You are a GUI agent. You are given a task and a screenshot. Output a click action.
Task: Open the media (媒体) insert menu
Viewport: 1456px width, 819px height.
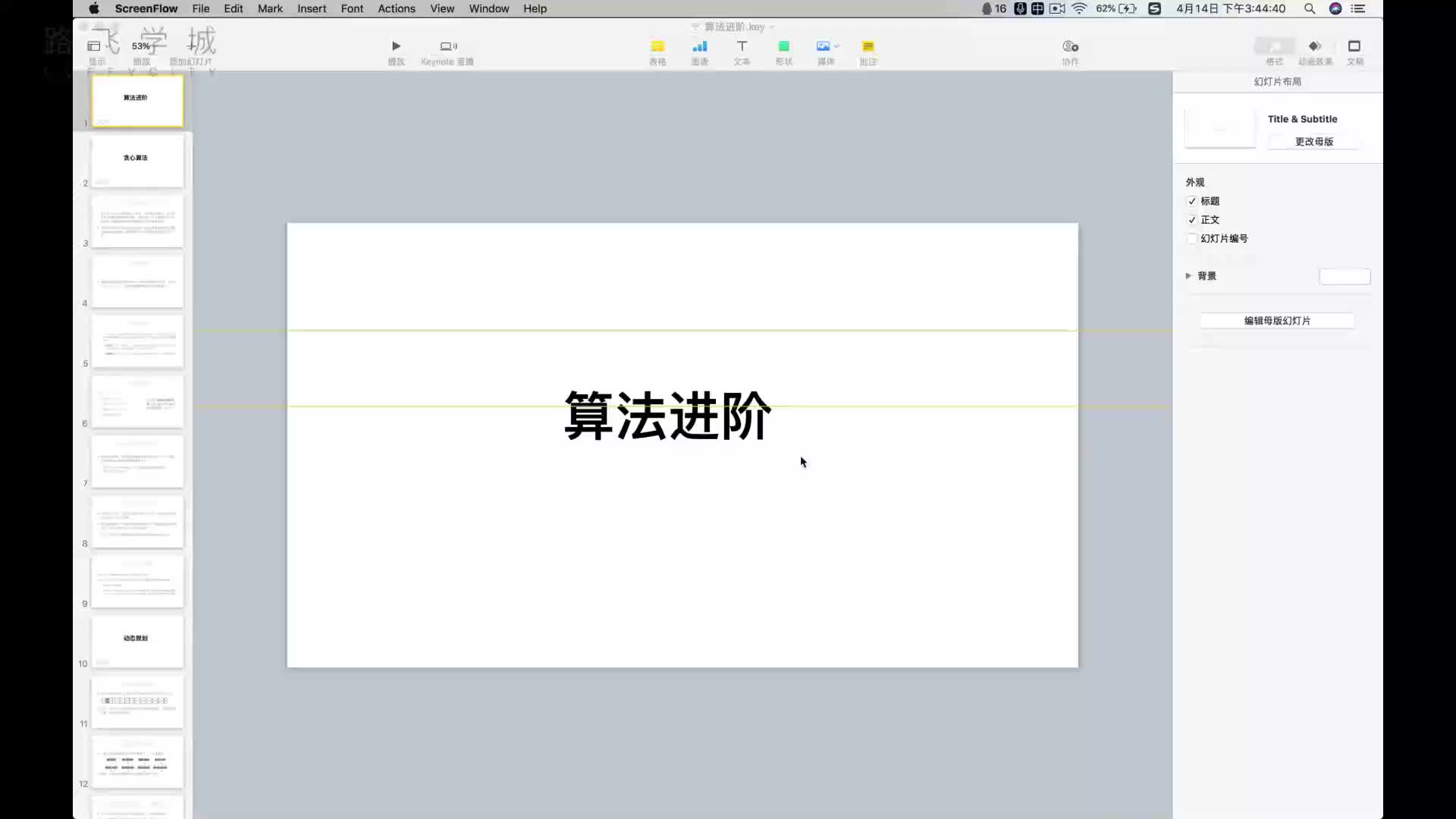point(827,52)
